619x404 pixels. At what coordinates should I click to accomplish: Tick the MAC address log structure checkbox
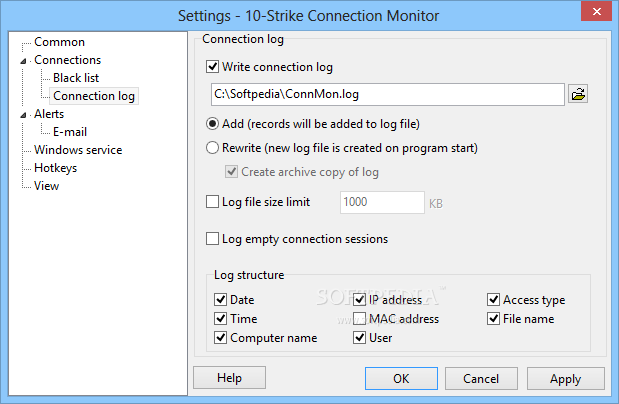[359, 319]
